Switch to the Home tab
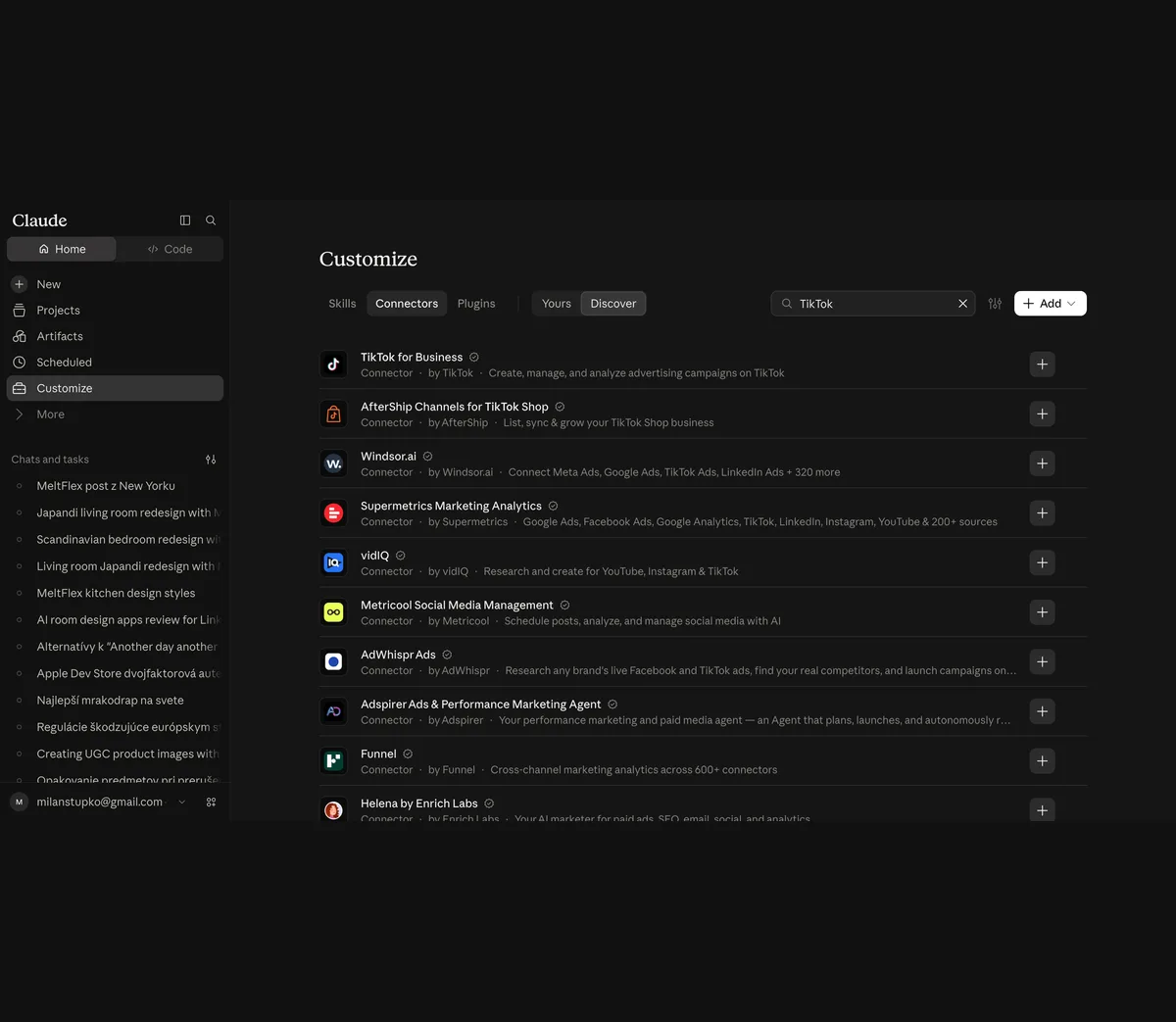Image resolution: width=1176 pixels, height=1022 pixels. [x=62, y=249]
